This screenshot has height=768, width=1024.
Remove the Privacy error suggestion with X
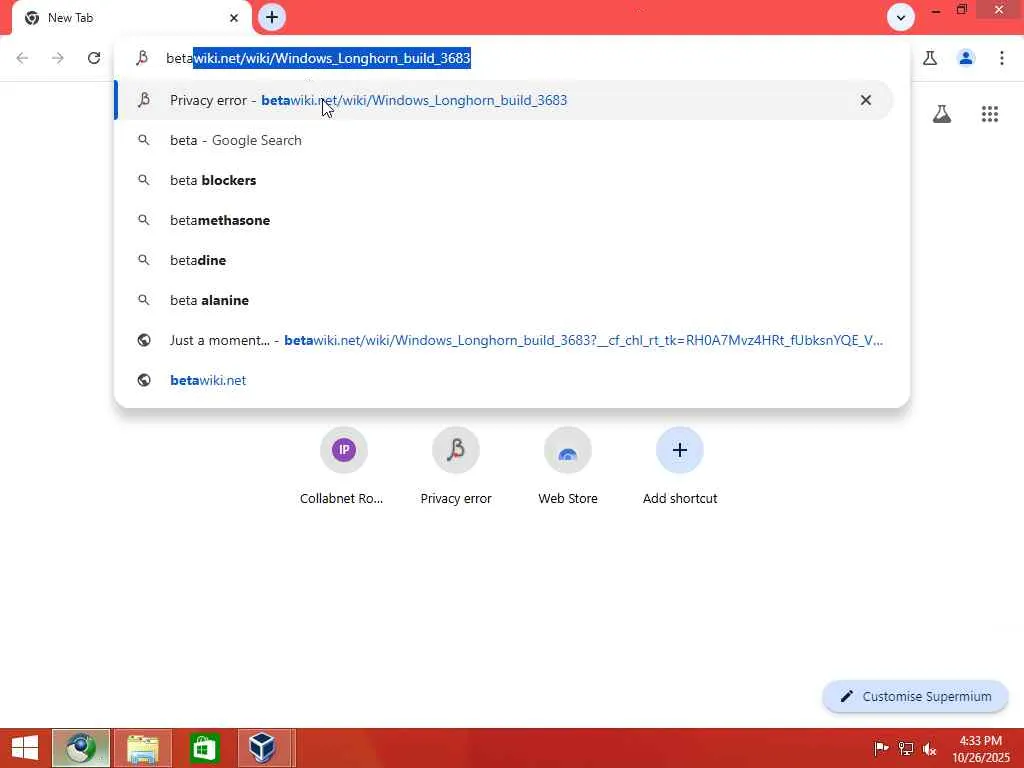(x=865, y=100)
